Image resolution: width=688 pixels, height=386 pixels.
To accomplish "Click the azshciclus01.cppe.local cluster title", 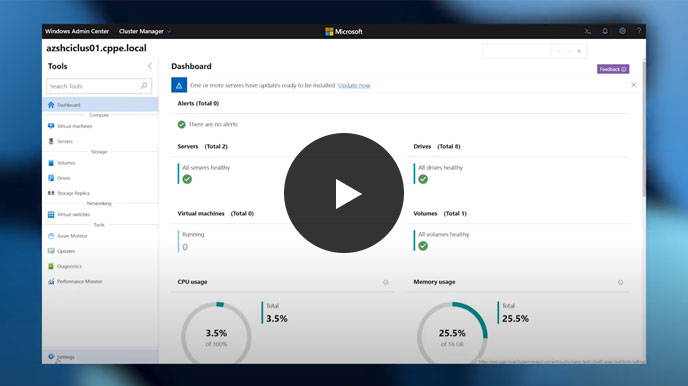I will [x=97, y=48].
